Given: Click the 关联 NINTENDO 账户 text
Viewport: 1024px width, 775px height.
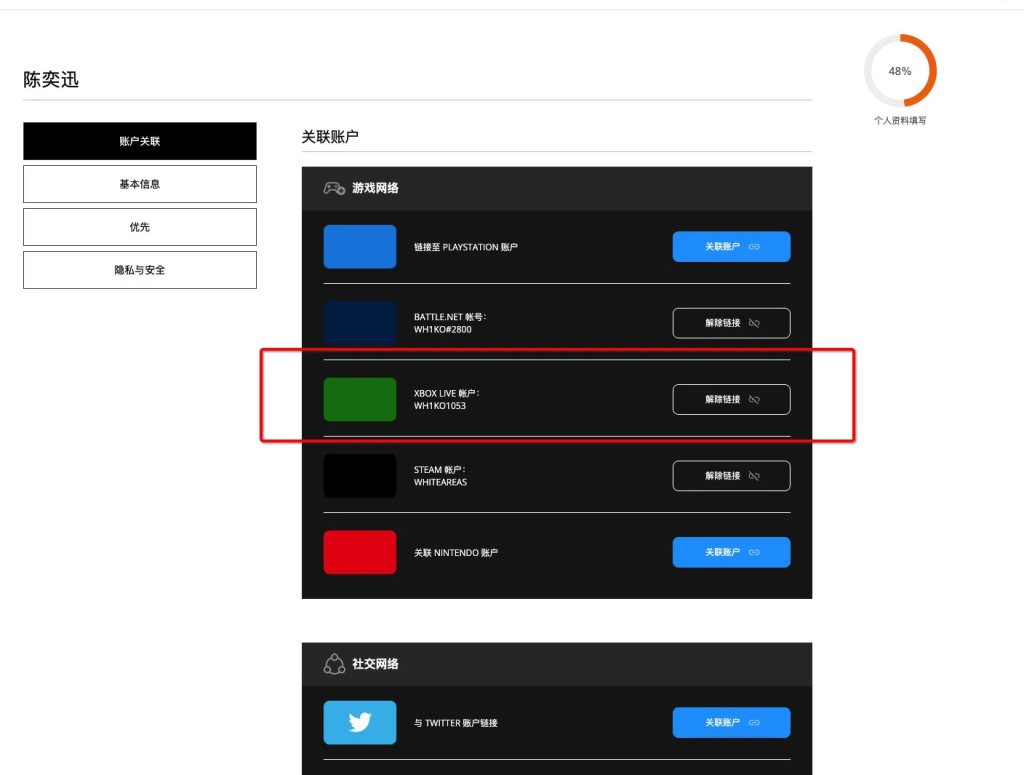Looking at the screenshot, I should 456,553.
